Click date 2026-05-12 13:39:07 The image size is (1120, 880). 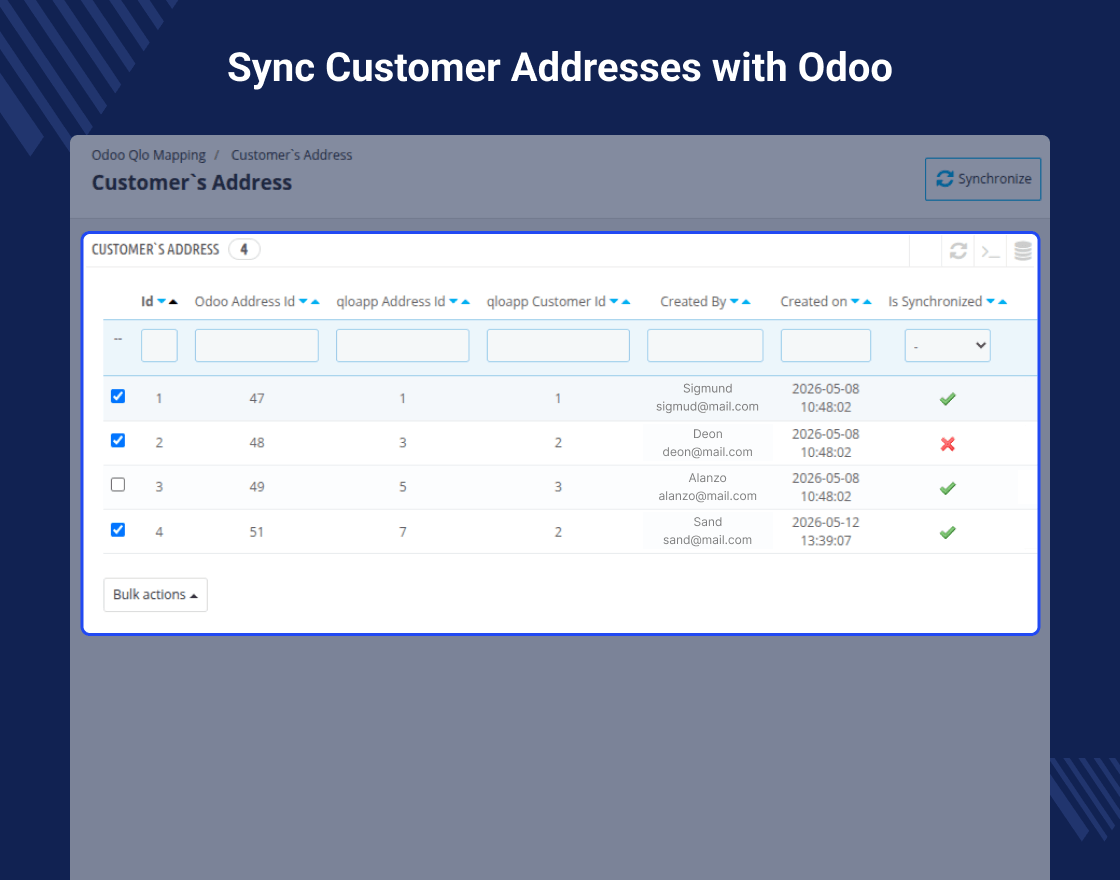[x=826, y=531]
